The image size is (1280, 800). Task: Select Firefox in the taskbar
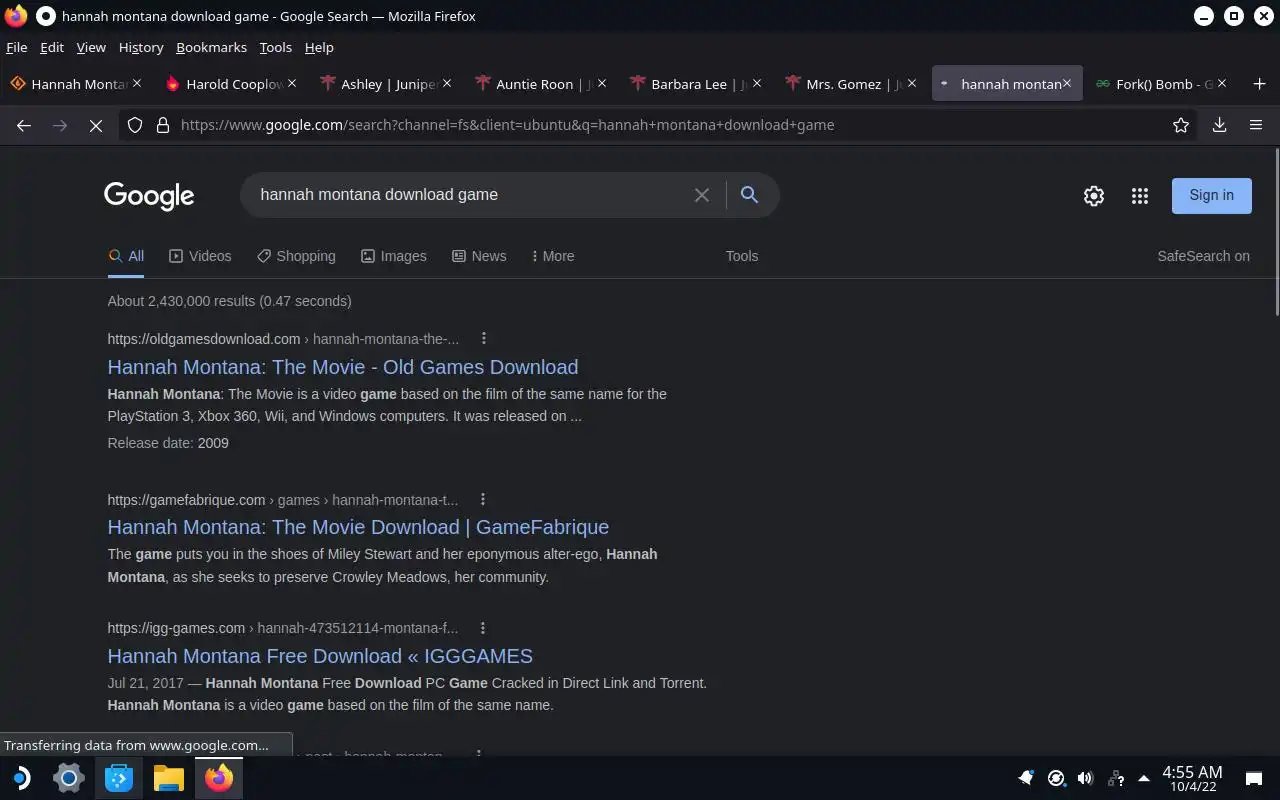point(219,778)
